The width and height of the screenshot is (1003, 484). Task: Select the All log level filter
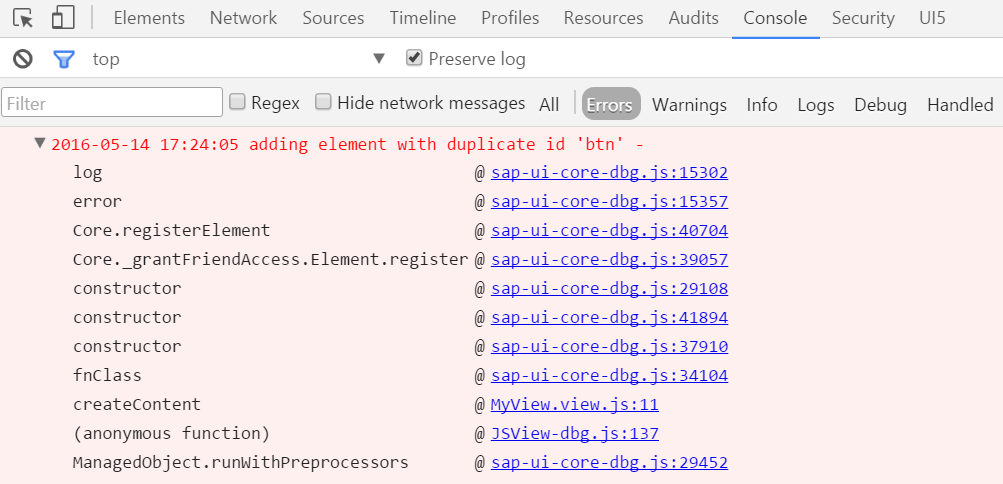(549, 104)
